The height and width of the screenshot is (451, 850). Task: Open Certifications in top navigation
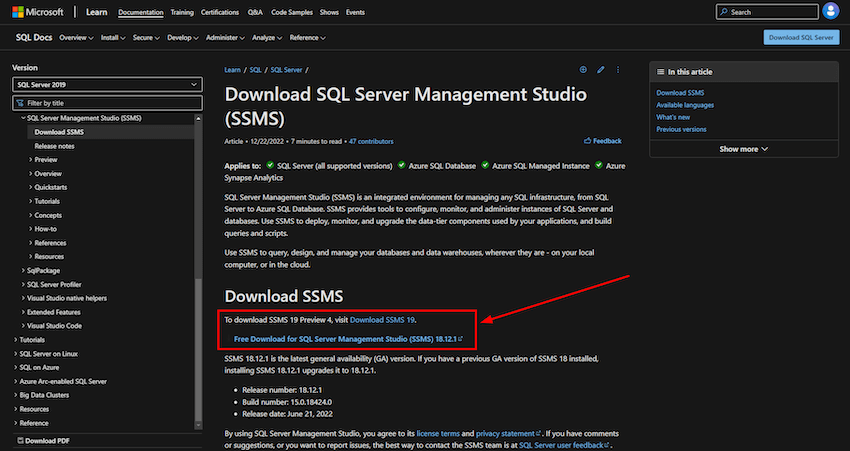pos(220,12)
